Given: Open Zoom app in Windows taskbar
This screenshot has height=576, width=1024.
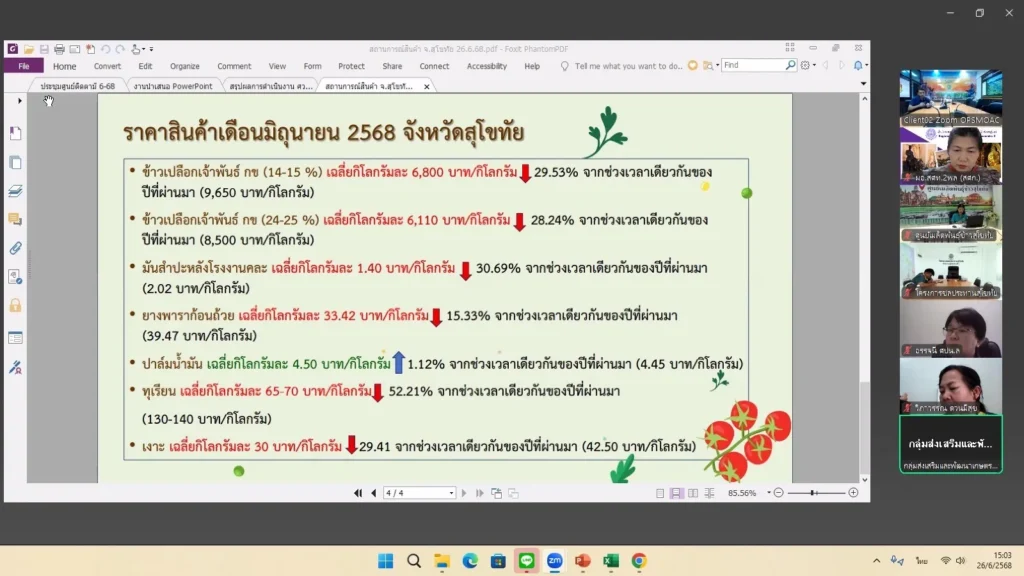Looking at the screenshot, I should coord(554,561).
